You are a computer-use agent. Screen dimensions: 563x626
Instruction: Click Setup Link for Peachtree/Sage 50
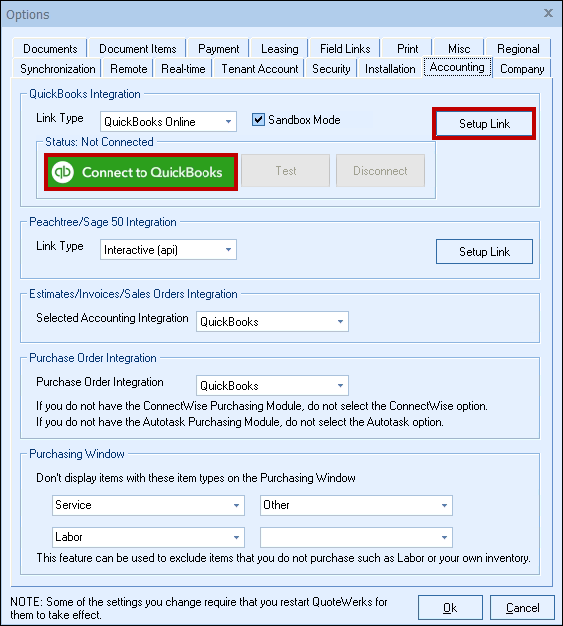[x=484, y=252]
